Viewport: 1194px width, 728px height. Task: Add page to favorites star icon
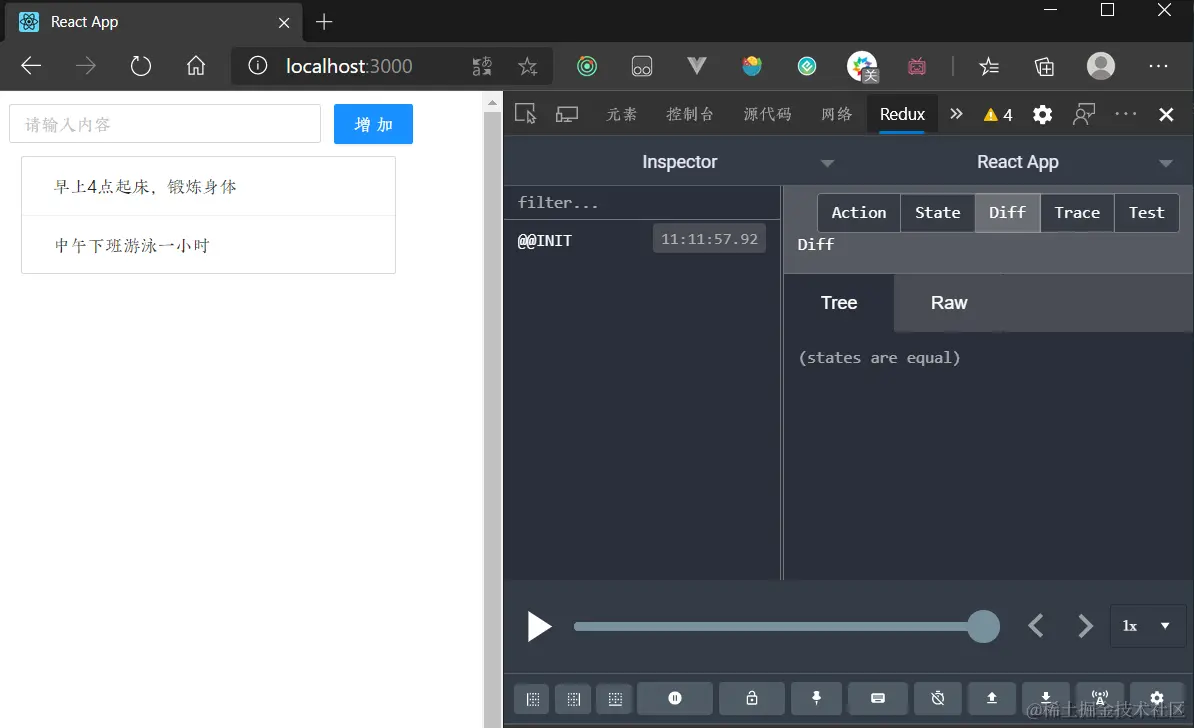click(528, 66)
